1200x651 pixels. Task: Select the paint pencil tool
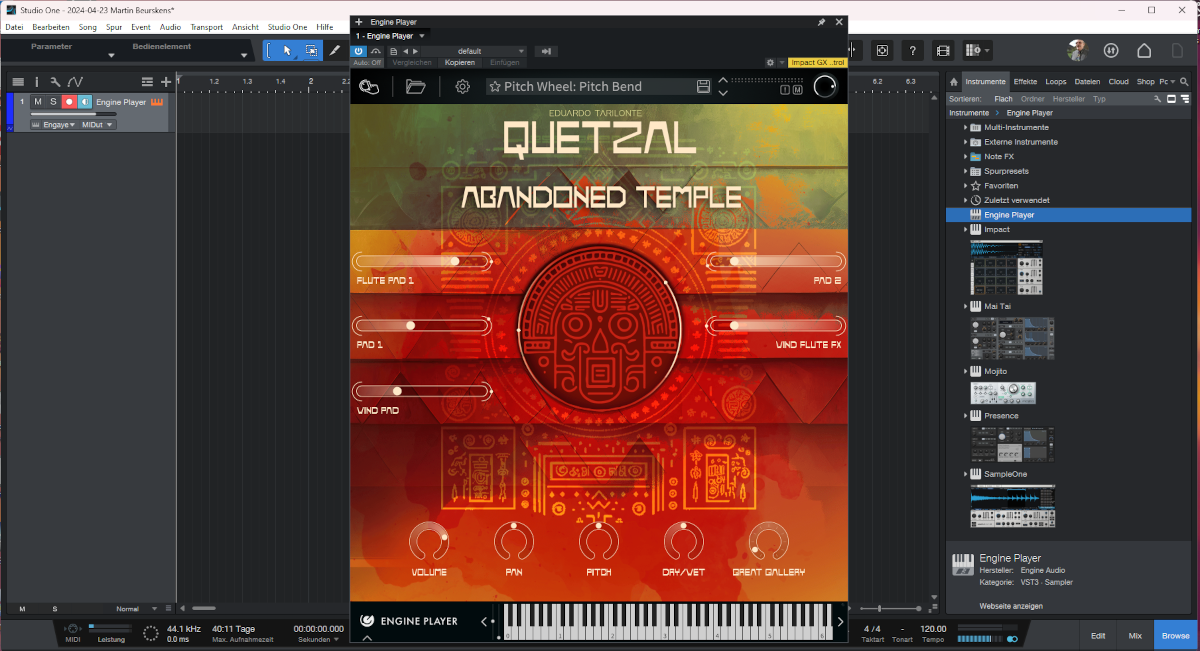click(x=335, y=50)
